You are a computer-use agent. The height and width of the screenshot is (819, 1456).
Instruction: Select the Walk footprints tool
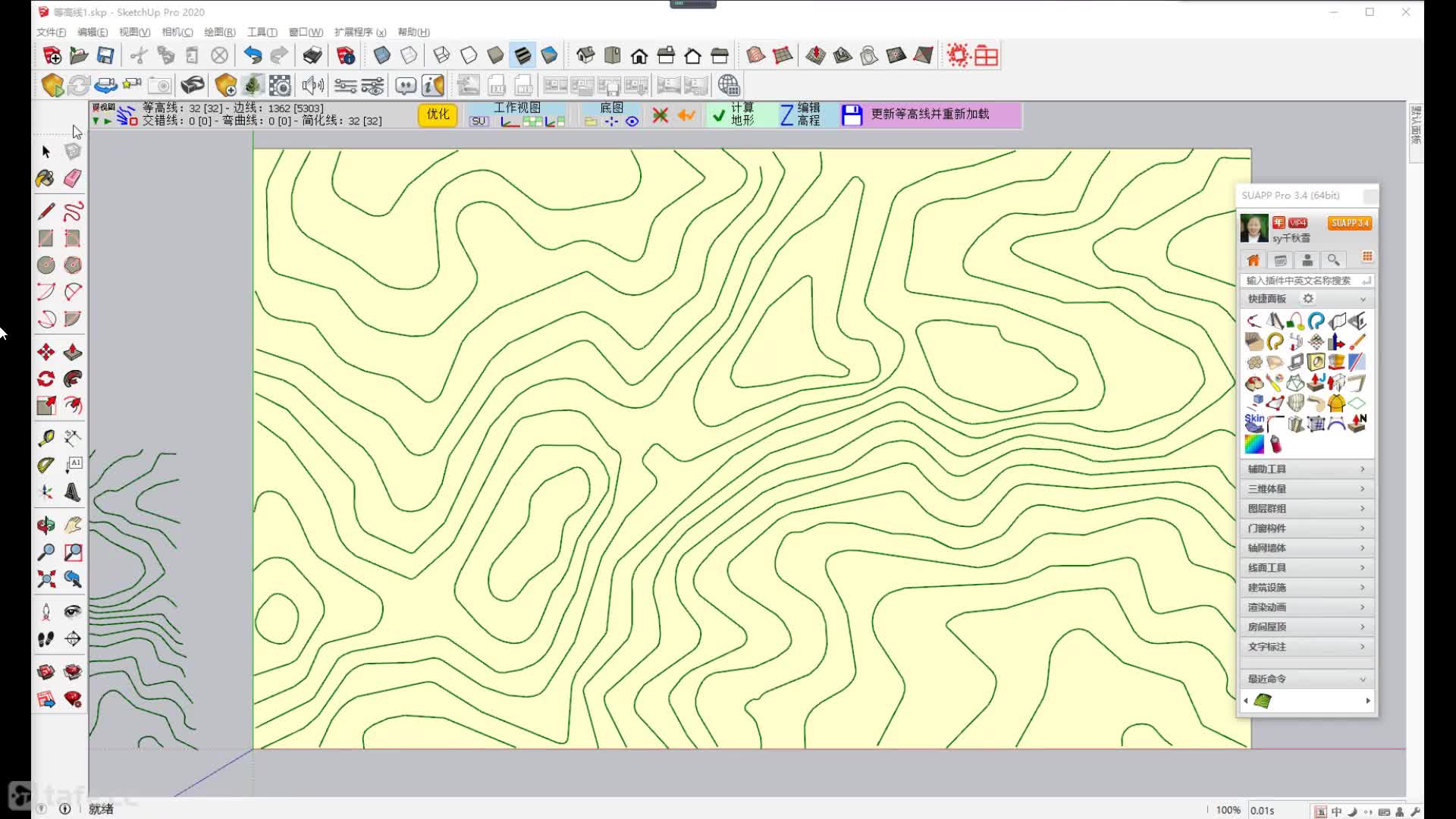coord(46,639)
